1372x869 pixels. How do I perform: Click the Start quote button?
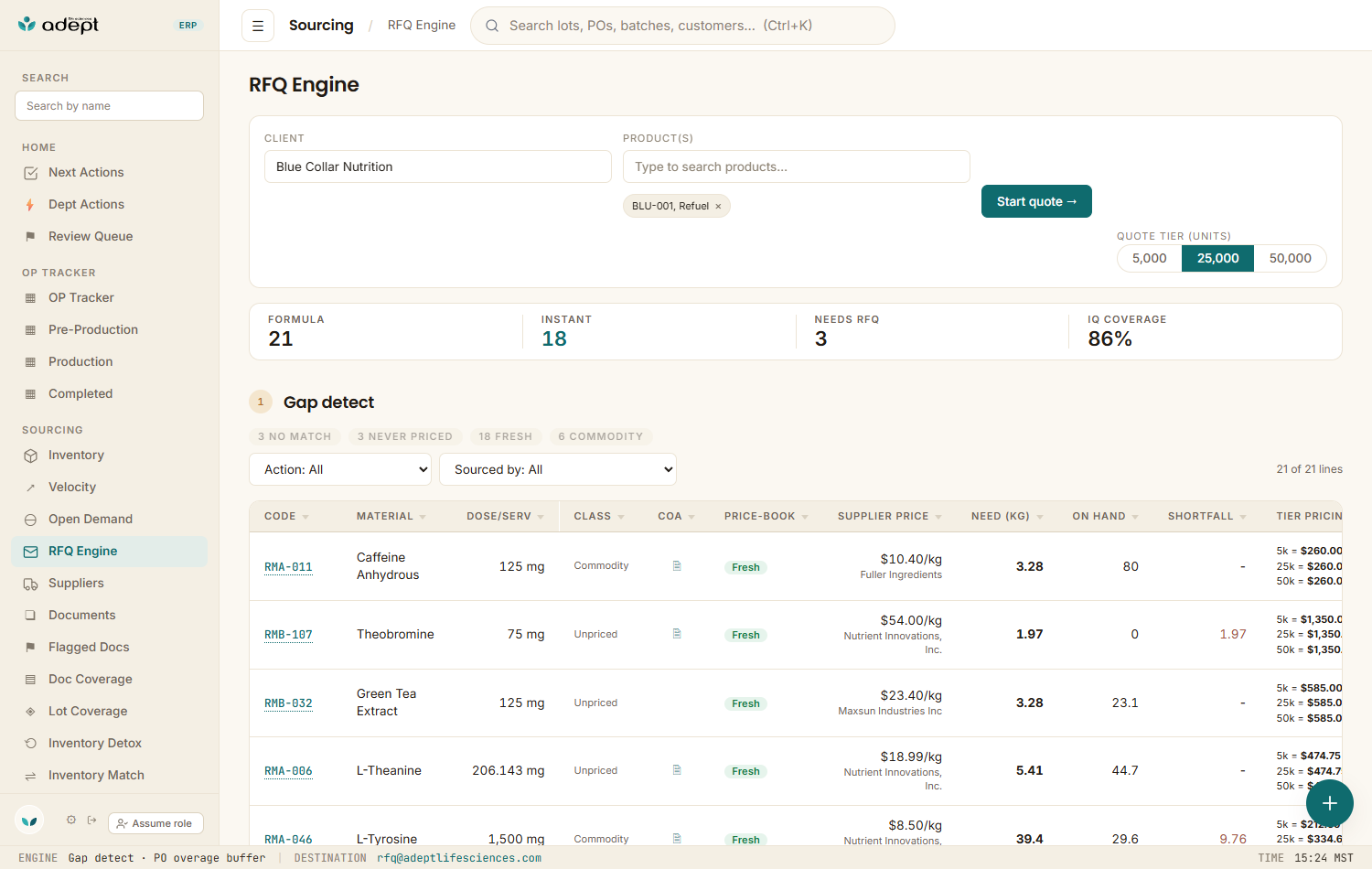pyautogui.click(x=1036, y=202)
